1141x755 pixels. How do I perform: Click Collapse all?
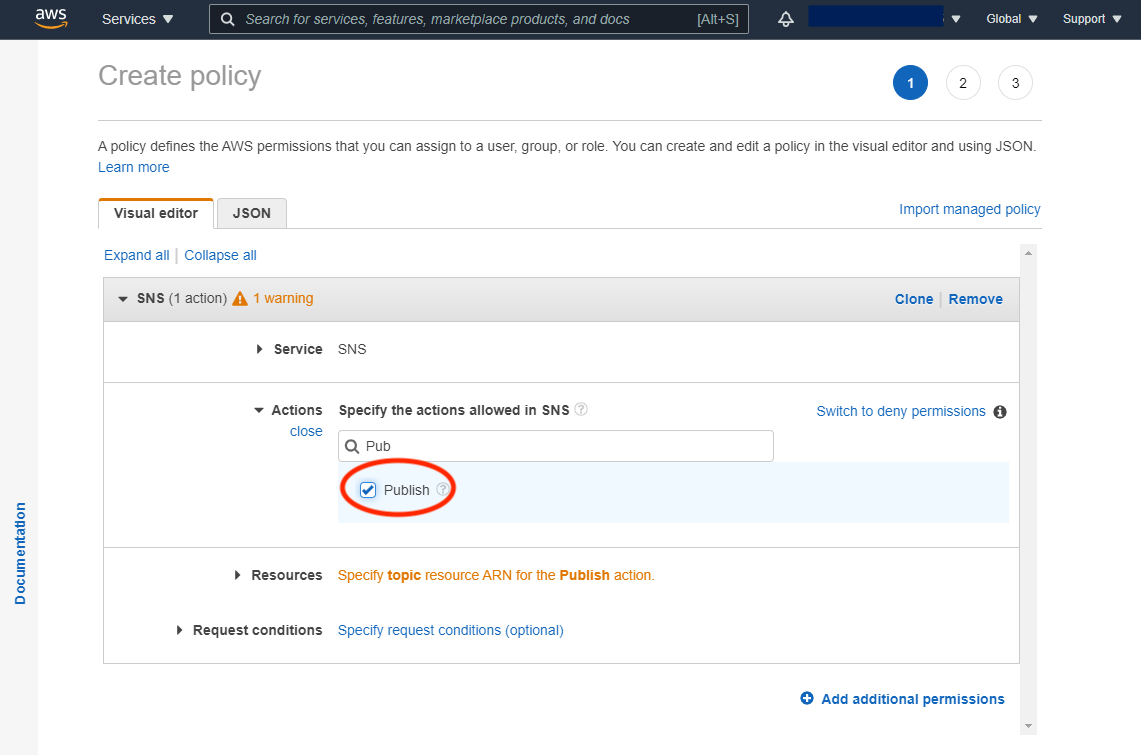pos(220,255)
